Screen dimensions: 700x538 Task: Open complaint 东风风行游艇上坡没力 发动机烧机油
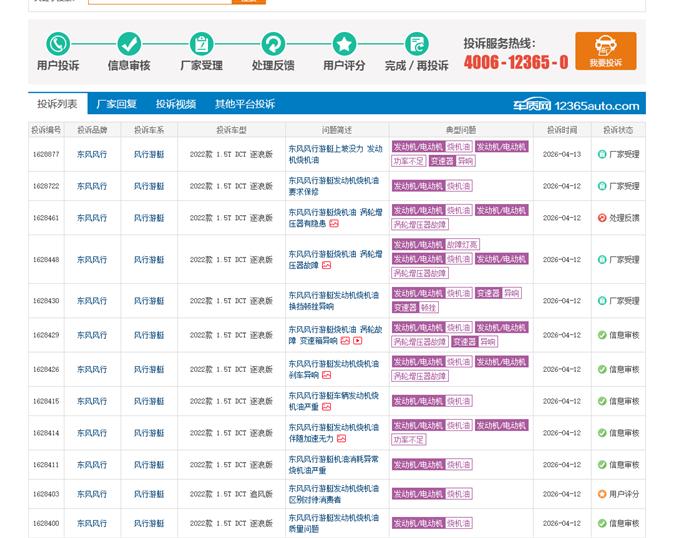click(x=334, y=154)
